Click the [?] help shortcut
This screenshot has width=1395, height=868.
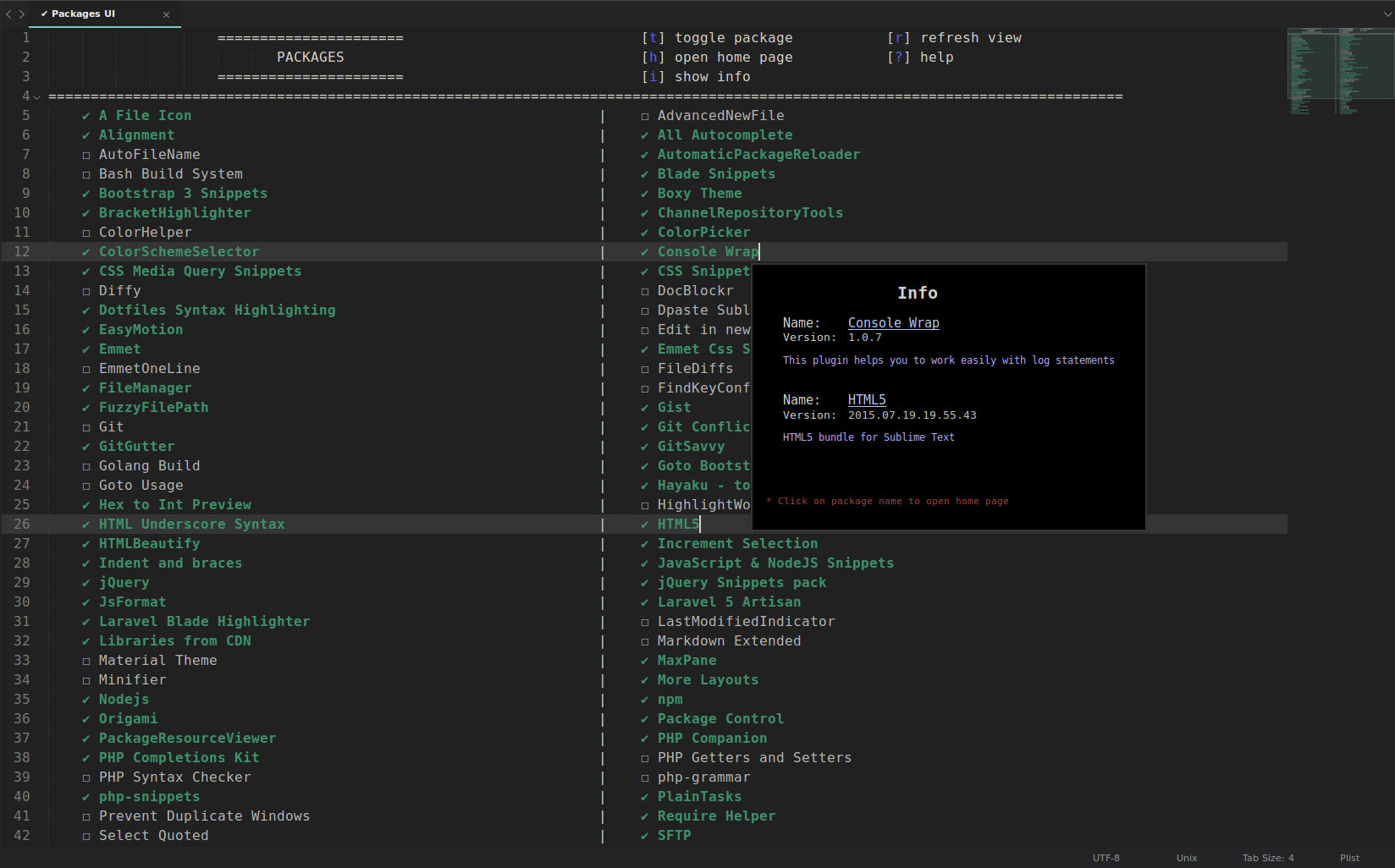(x=920, y=58)
